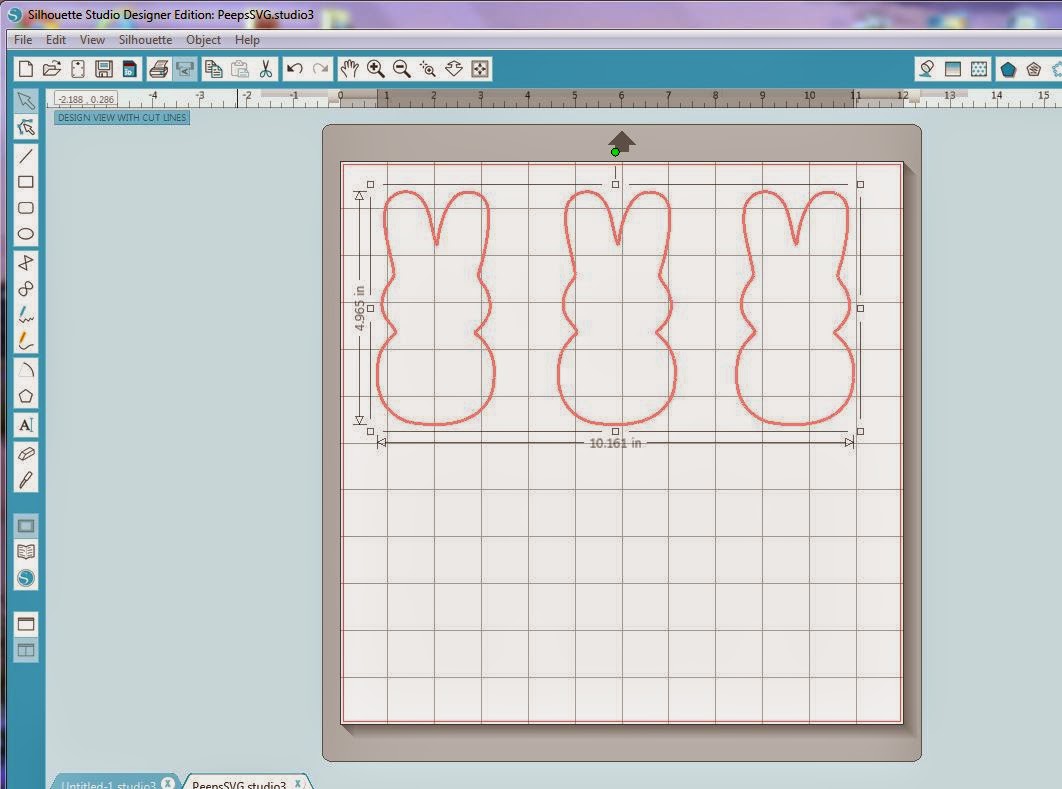The image size is (1062, 789).
Task: Choose the Ellipse drawing tool
Action: (x=26, y=233)
